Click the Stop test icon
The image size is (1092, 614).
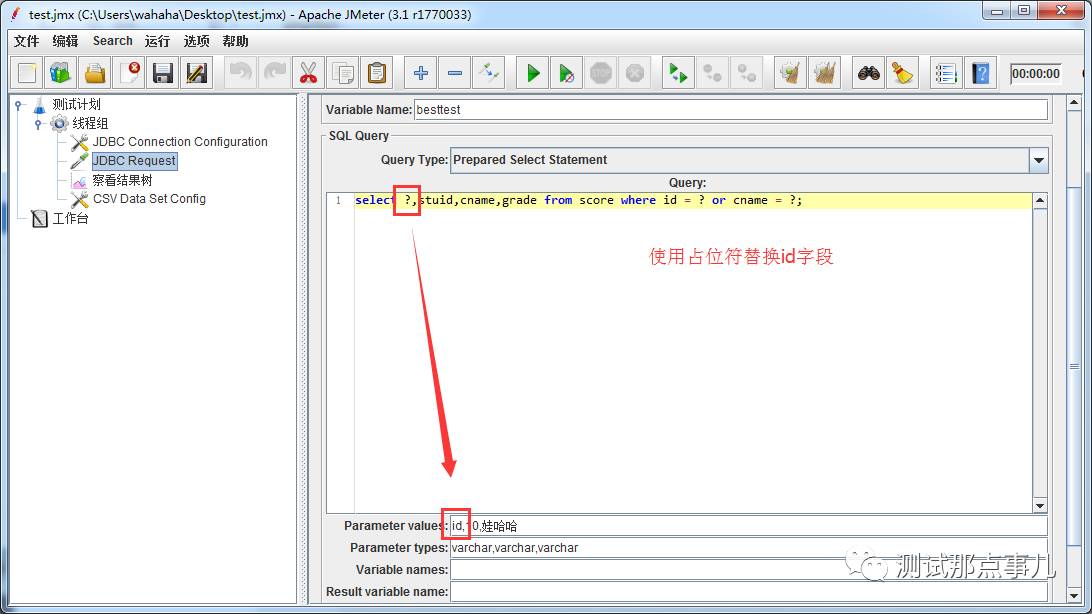pyautogui.click(x=601, y=73)
